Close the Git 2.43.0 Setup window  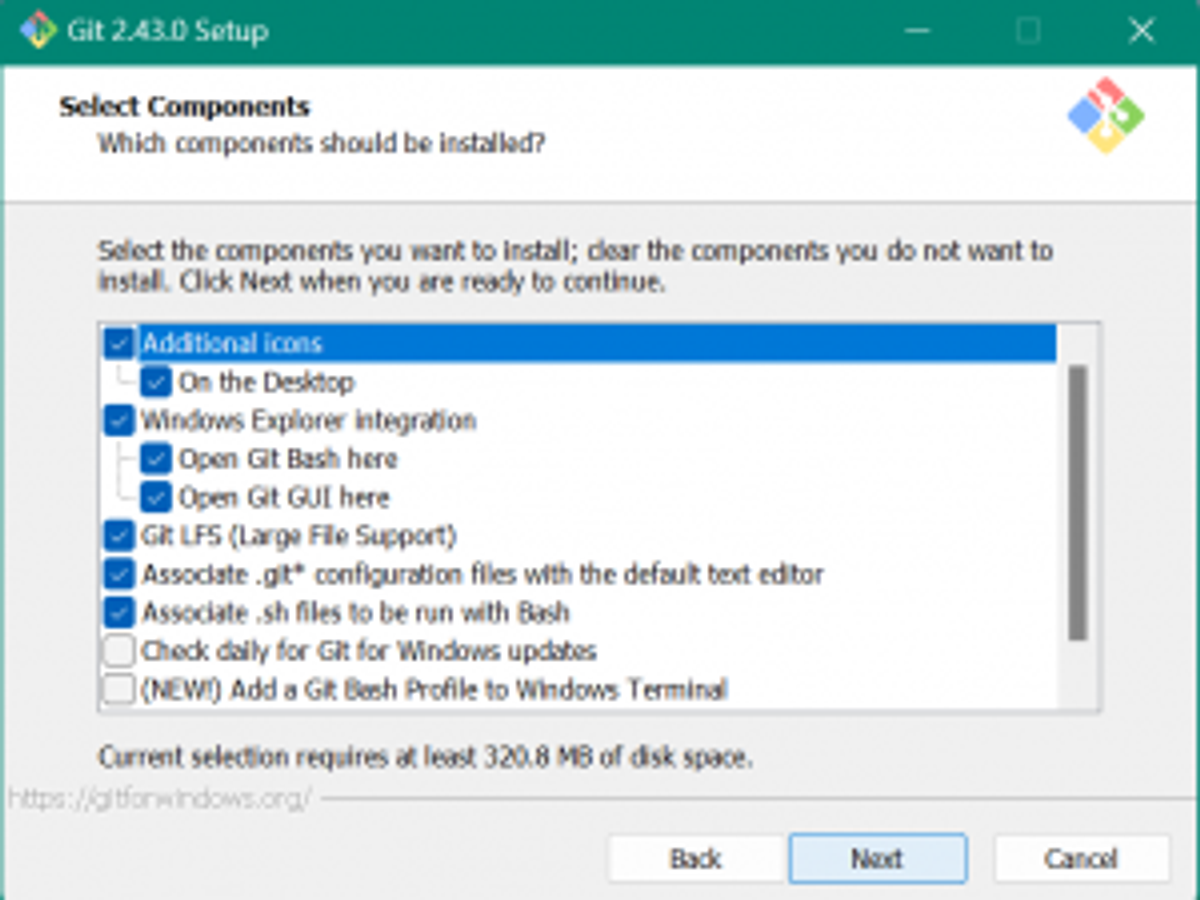(1141, 31)
